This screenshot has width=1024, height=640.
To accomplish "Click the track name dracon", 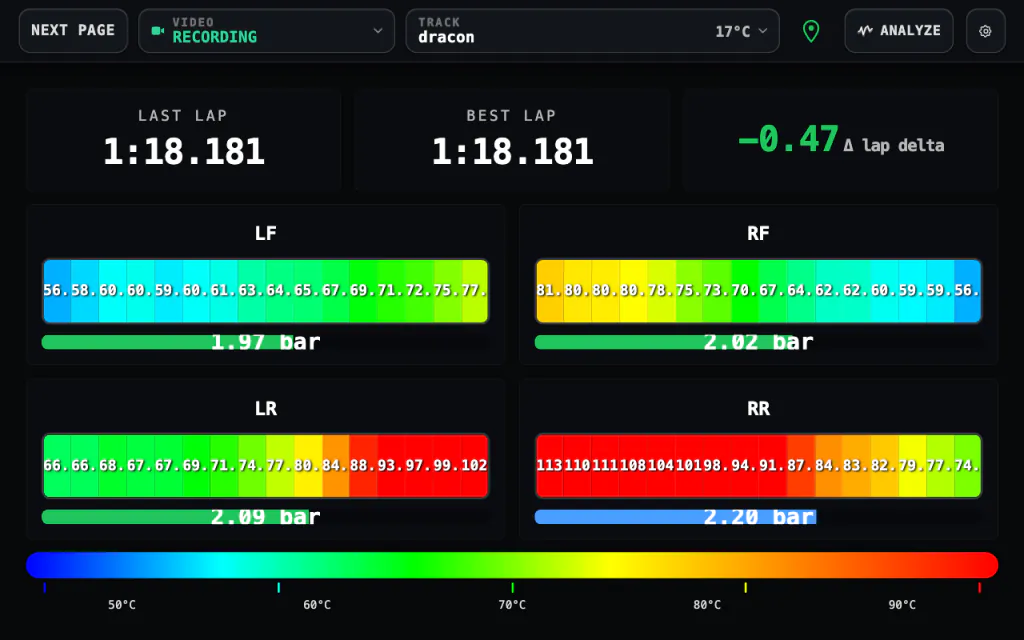I will click(446, 37).
